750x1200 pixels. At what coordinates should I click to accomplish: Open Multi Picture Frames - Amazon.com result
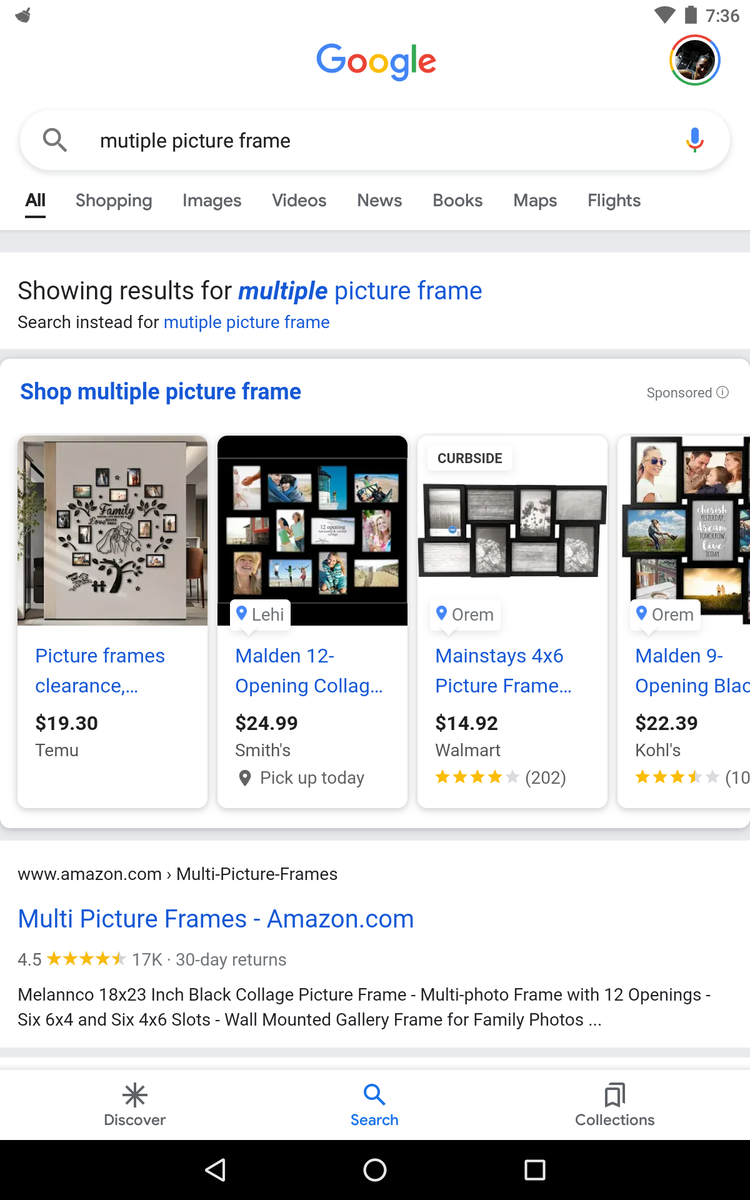tap(216, 919)
